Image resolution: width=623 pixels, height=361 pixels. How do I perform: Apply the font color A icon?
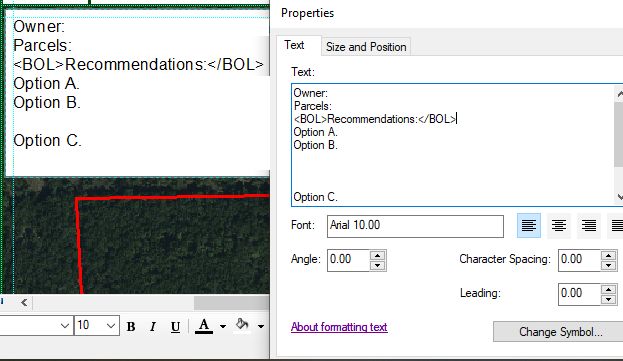click(x=204, y=326)
